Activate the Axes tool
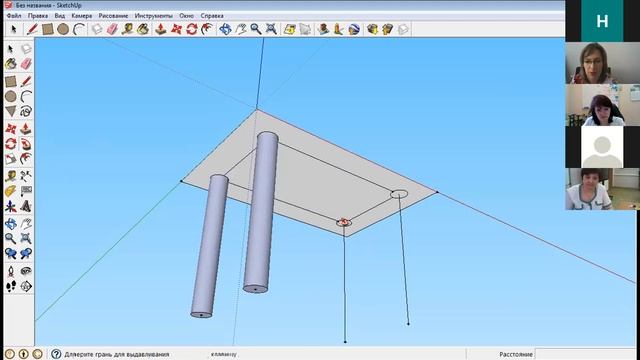 pos(11,207)
